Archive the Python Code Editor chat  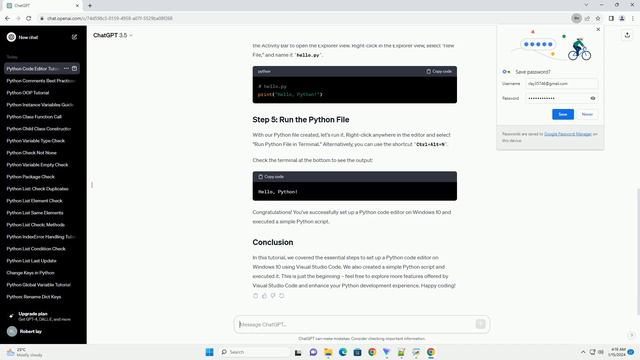pos(74,69)
